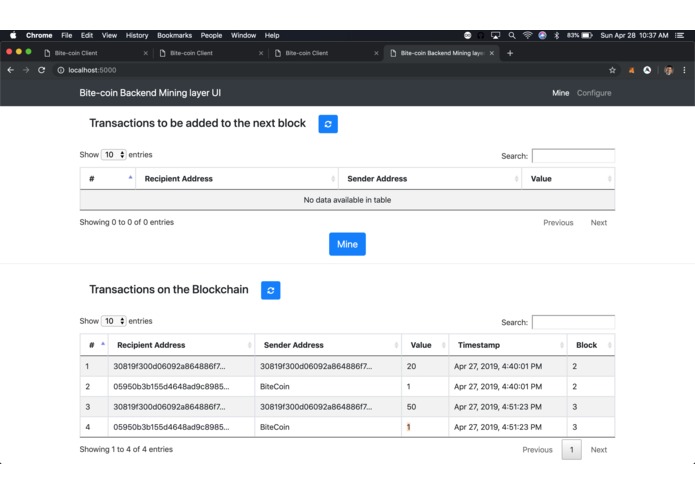Click the Bite-coin Backend Mining layer UI brand
Viewport: 695px width, 494px height.
click(x=150, y=93)
